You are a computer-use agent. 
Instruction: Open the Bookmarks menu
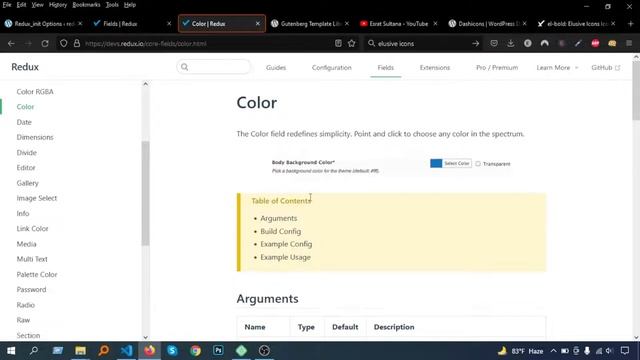point(86,5)
